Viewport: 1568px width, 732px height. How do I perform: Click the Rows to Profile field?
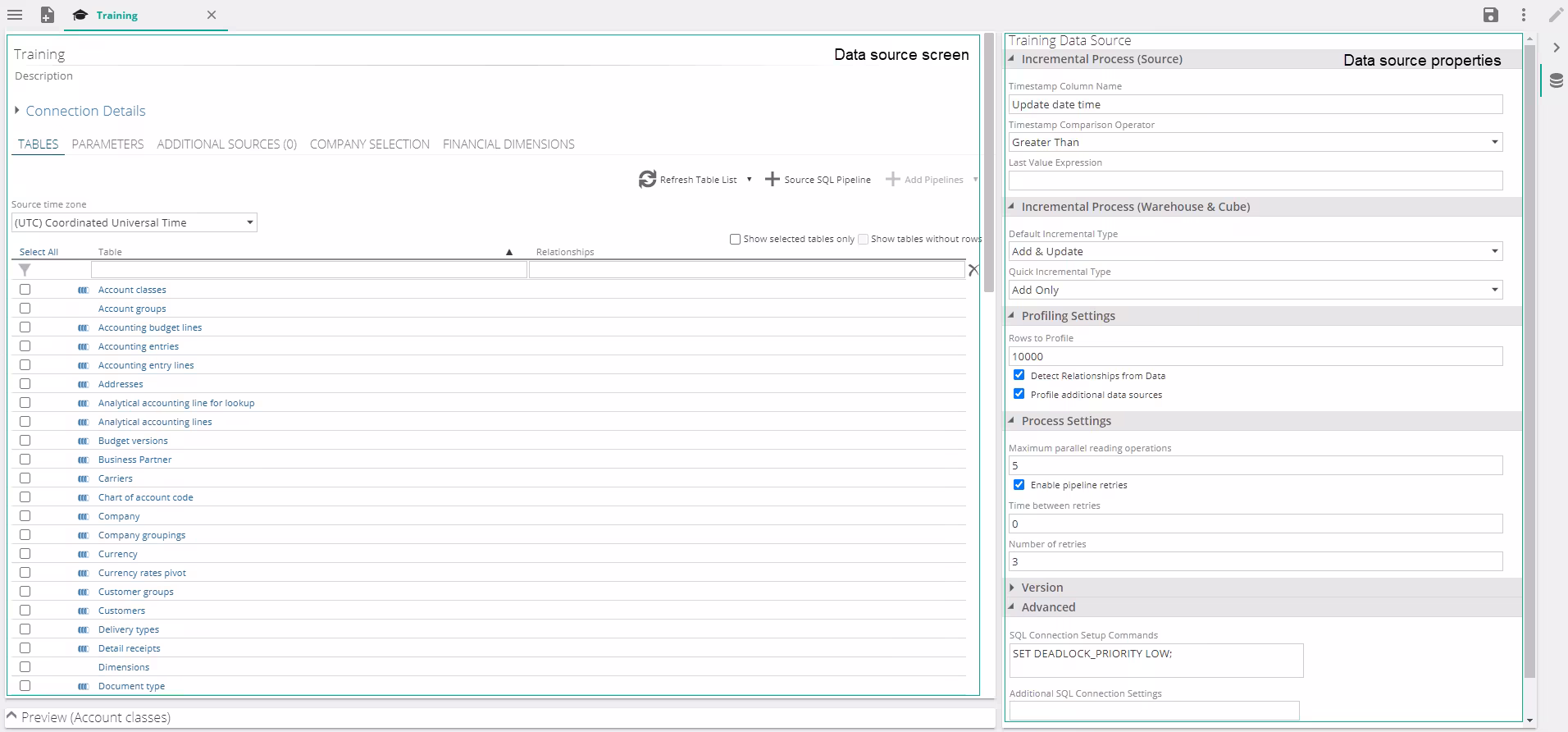coord(1255,356)
